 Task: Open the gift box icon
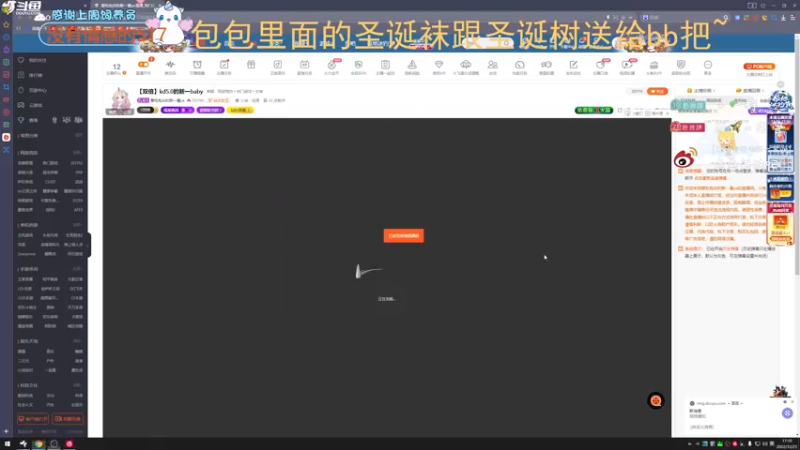(x=251, y=65)
